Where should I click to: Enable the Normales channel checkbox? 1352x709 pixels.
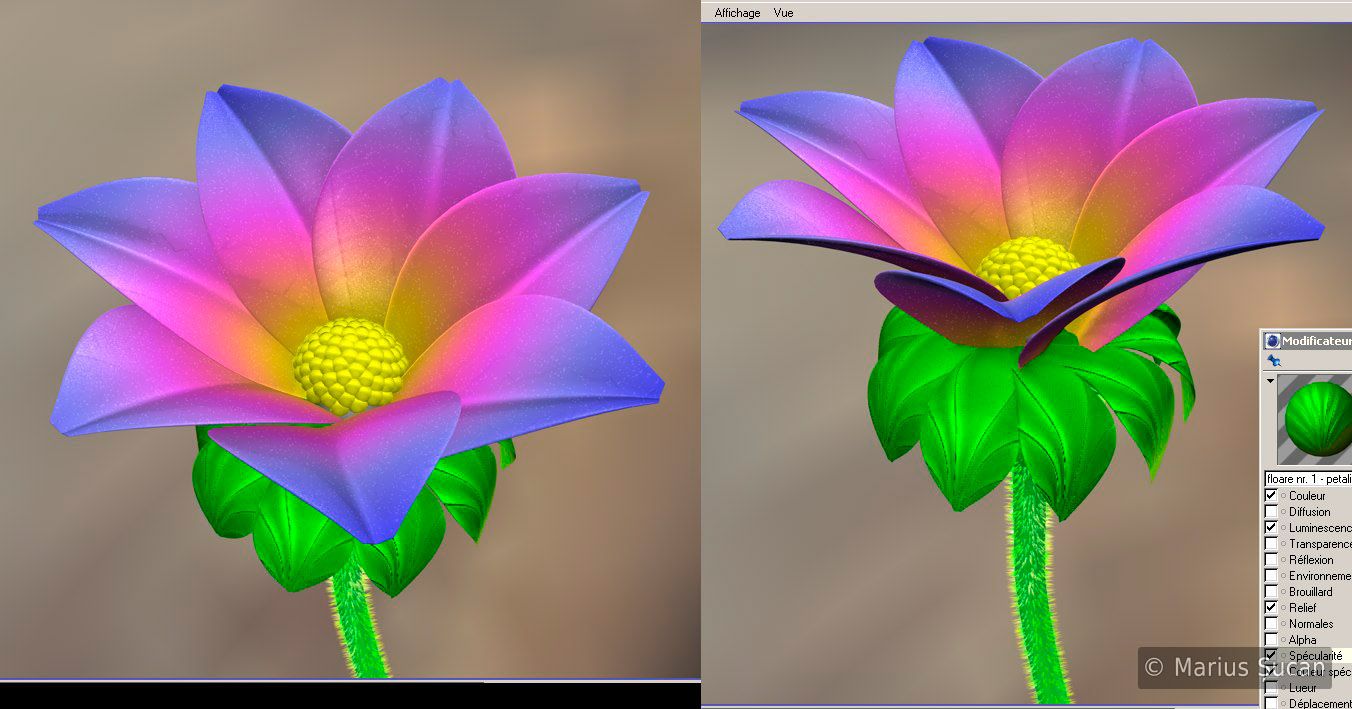(x=1271, y=623)
